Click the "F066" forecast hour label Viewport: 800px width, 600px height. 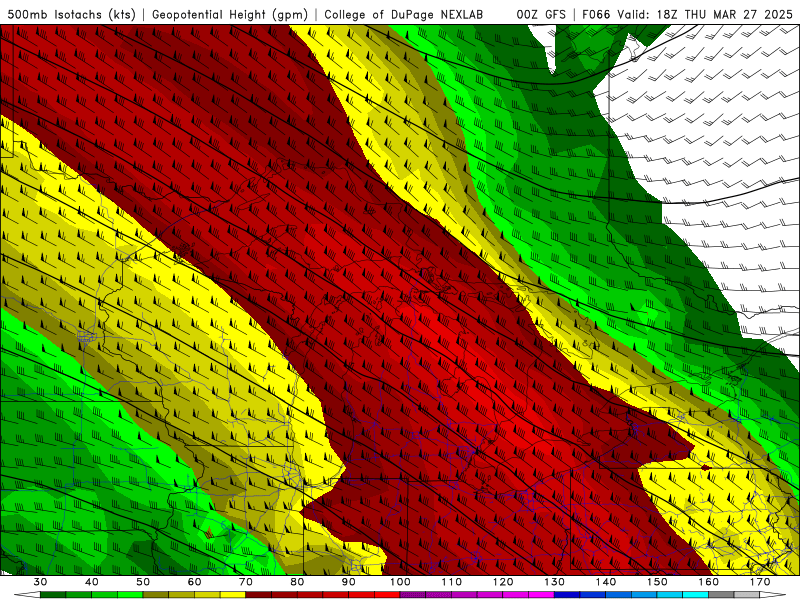(596, 14)
